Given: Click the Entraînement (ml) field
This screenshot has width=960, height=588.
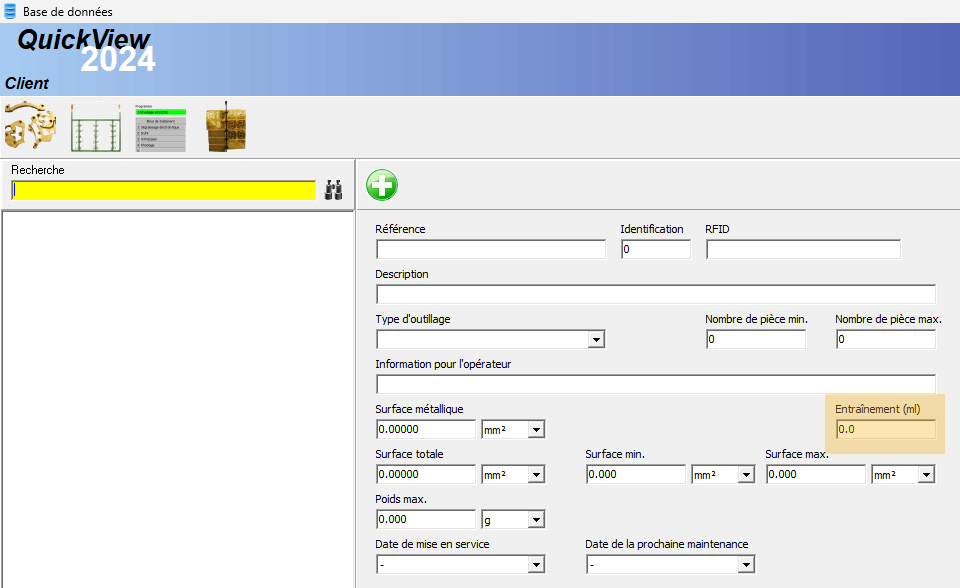Looking at the screenshot, I should 885,430.
